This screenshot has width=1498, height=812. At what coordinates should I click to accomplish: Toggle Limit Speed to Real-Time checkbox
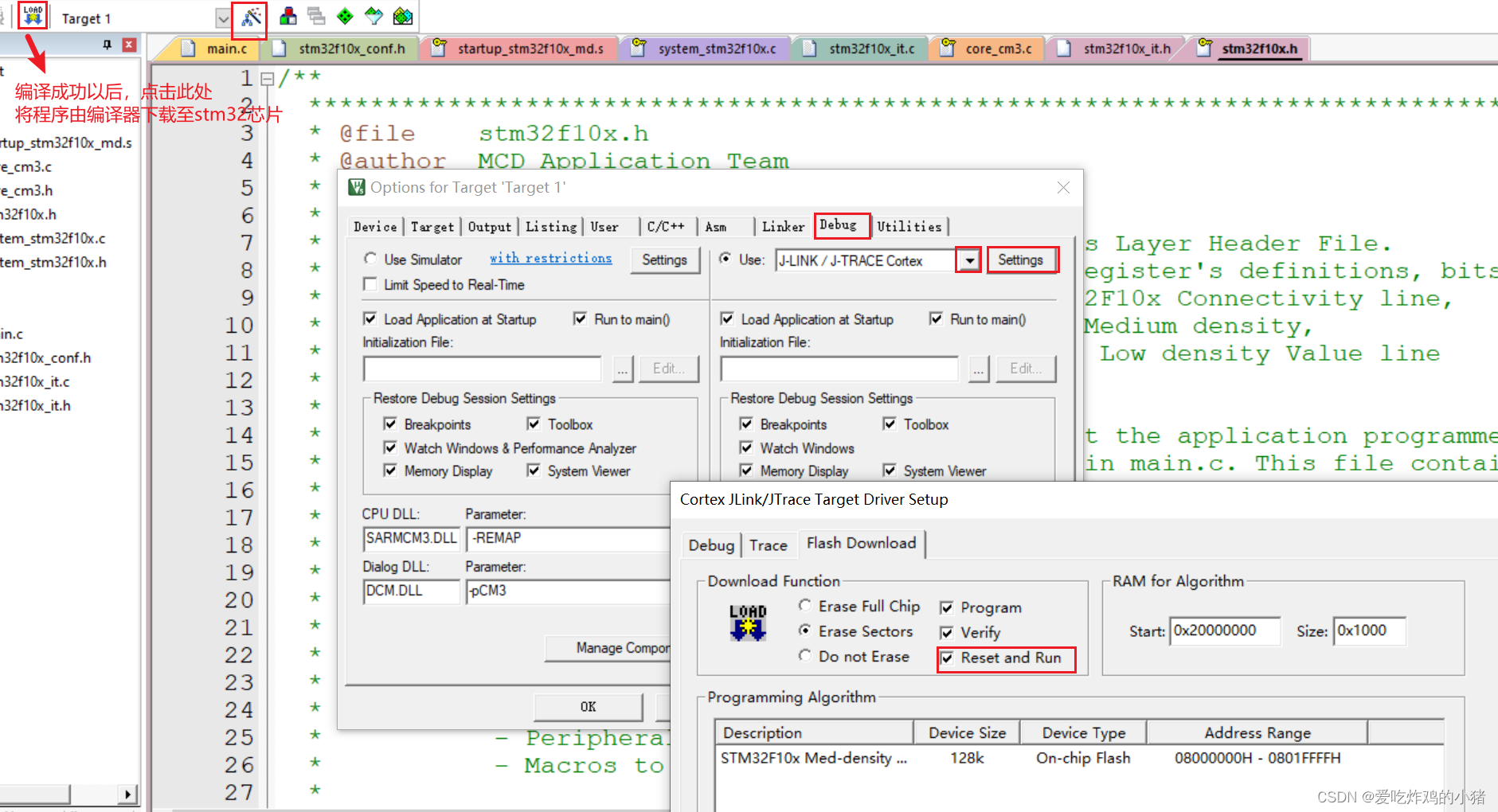(x=370, y=284)
